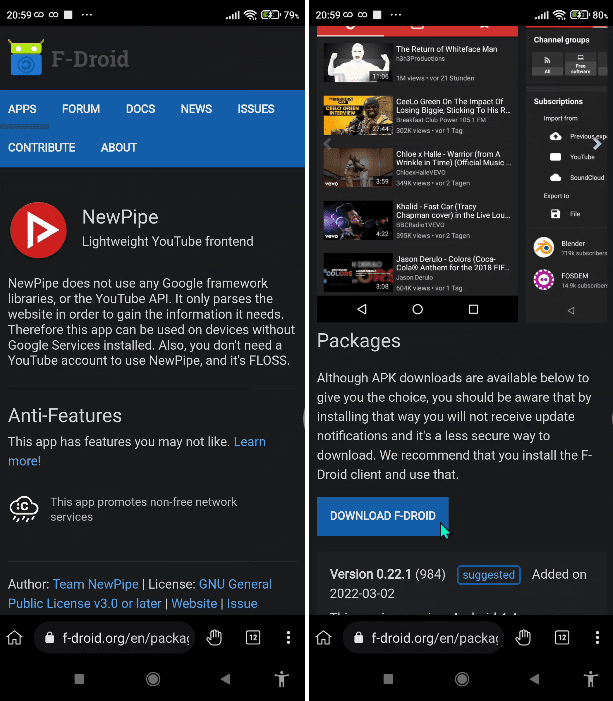Screen dimensions: 613x701
Task: Show next screenshot with right chevron
Action: click(597, 144)
